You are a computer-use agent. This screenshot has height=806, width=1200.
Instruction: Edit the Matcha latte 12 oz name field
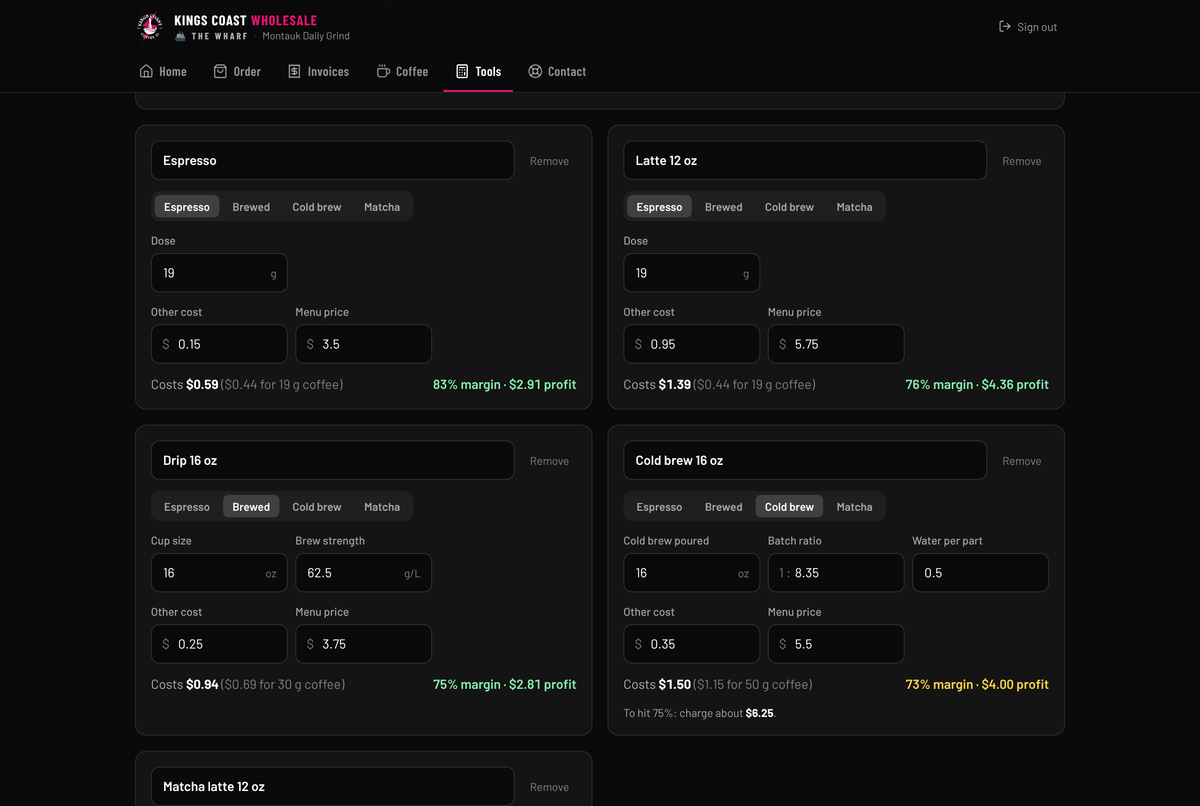pyautogui.click(x=332, y=786)
